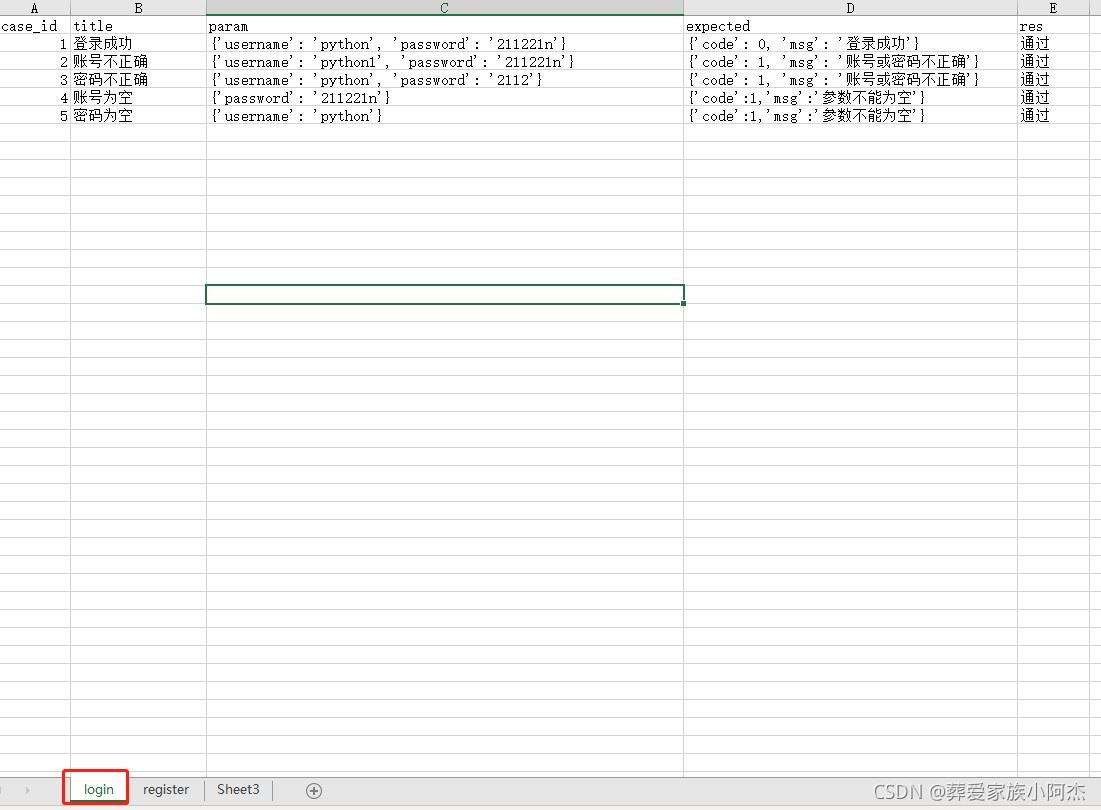Viewport: 1101px width, 810px height.
Task: Select the title cell 账号不正确
Action: pyautogui.click(x=138, y=62)
